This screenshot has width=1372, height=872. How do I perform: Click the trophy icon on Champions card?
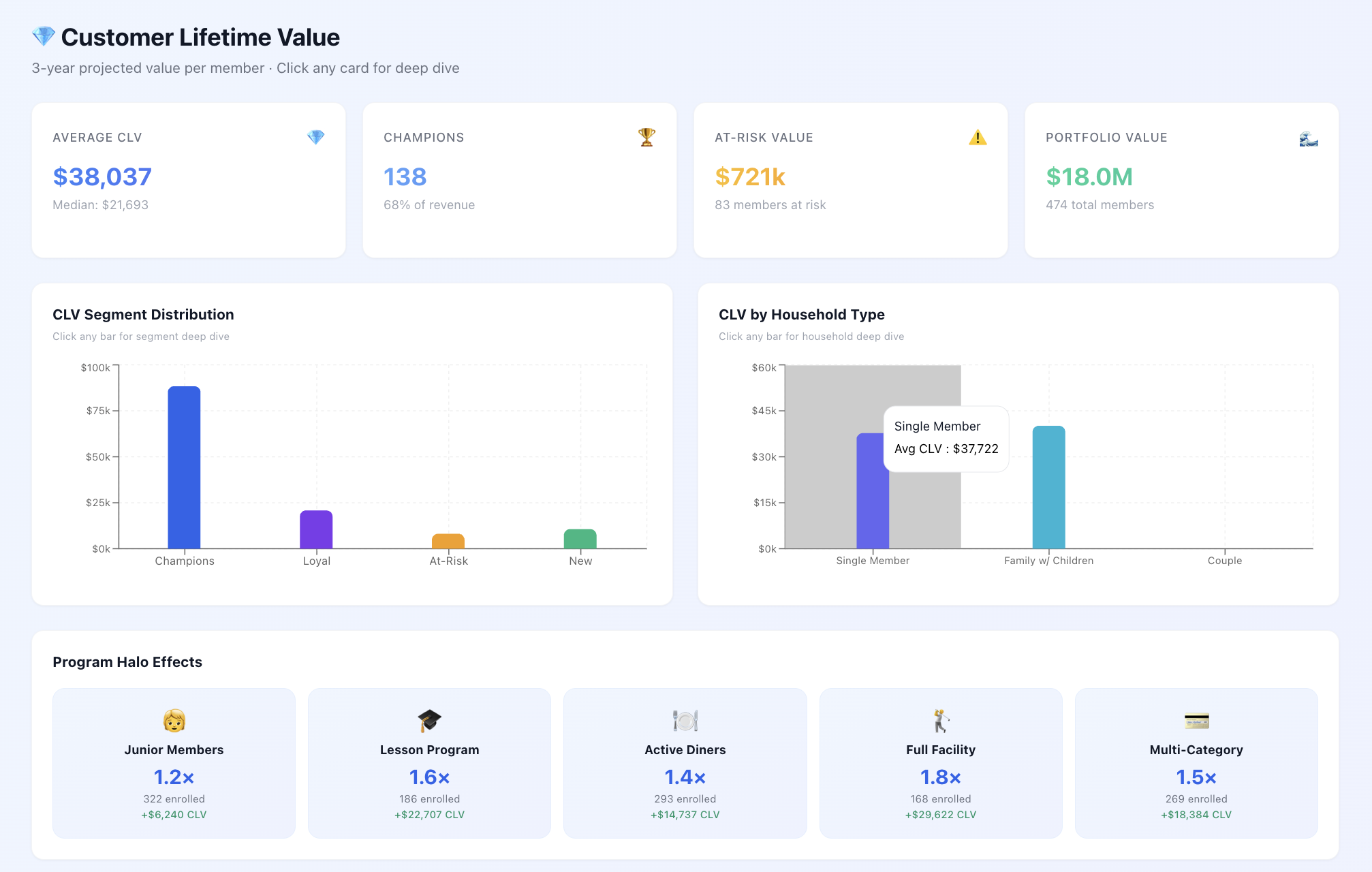(x=645, y=137)
